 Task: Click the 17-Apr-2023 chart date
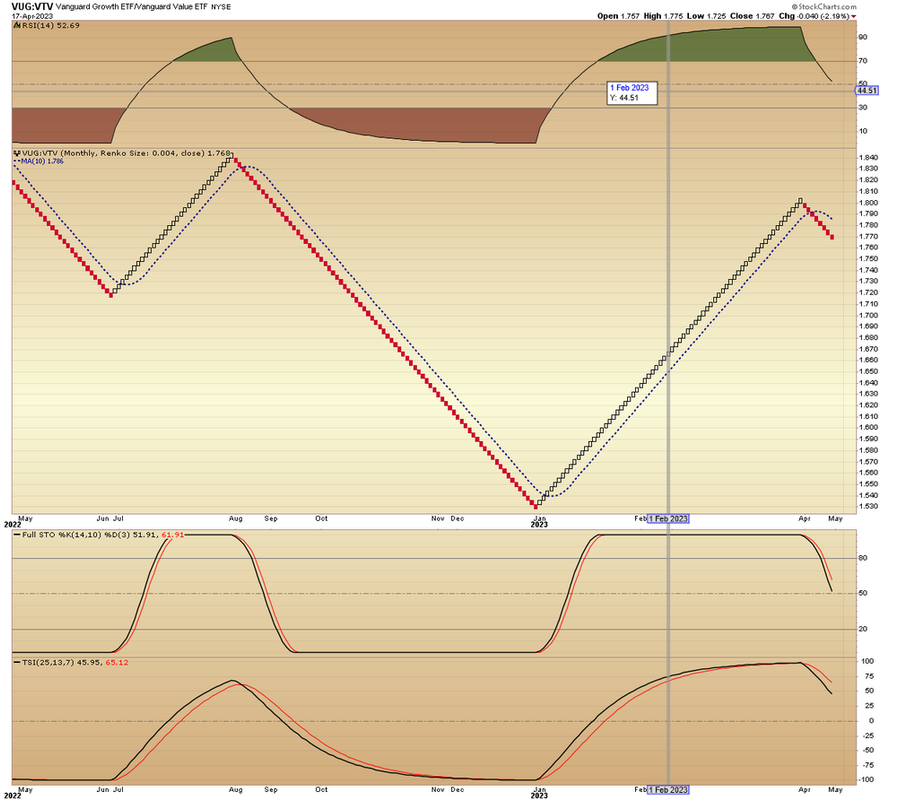tap(32, 16)
